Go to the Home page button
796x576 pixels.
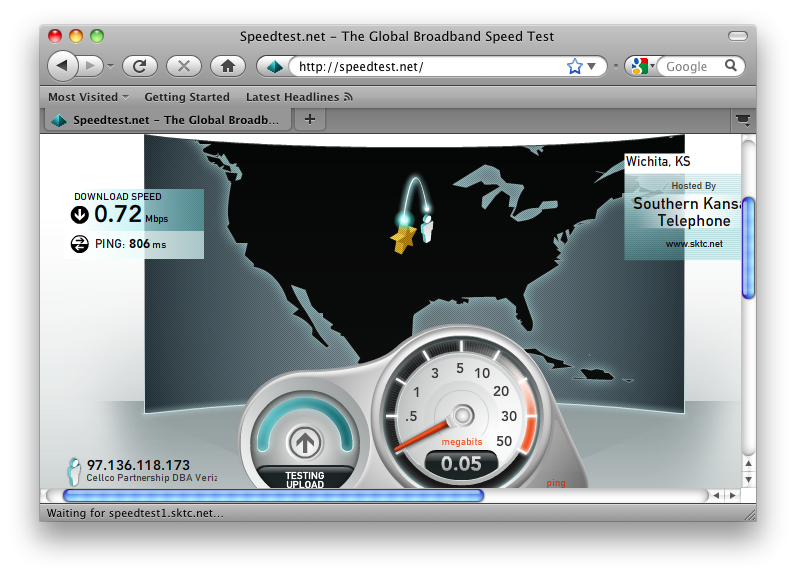pos(228,66)
